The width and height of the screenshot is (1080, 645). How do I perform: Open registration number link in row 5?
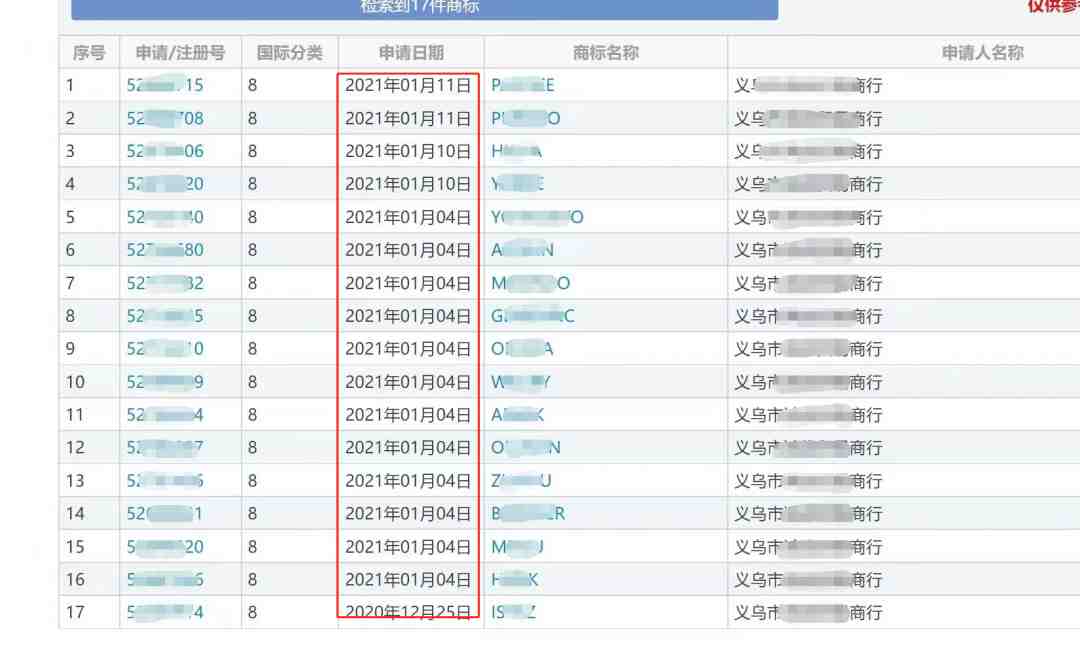[165, 217]
